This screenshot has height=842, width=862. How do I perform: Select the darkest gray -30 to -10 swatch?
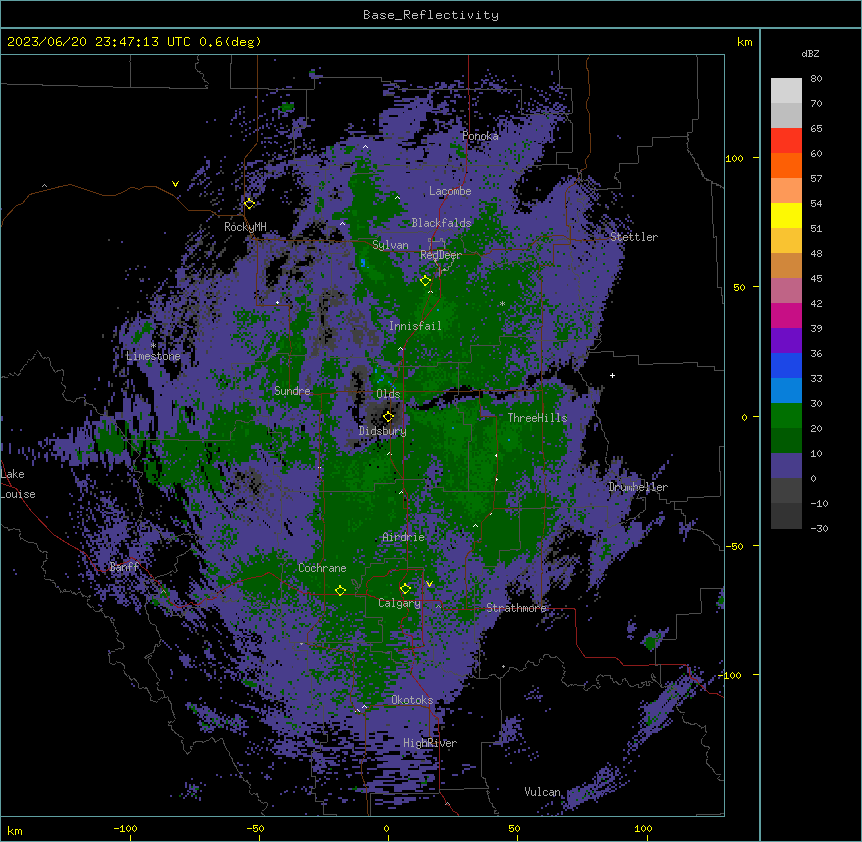tap(786, 516)
